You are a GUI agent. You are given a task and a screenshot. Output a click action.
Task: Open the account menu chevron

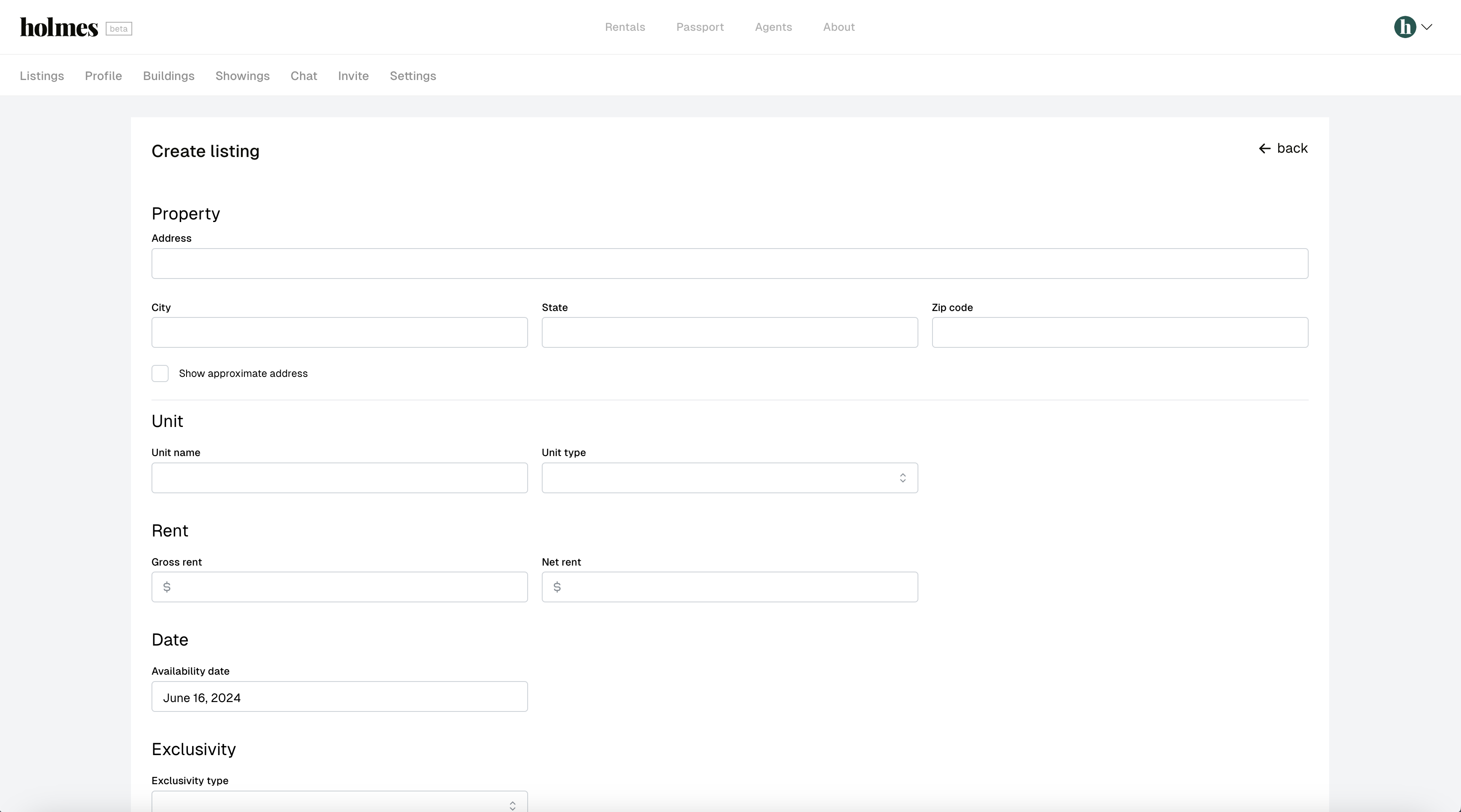pyautogui.click(x=1427, y=27)
